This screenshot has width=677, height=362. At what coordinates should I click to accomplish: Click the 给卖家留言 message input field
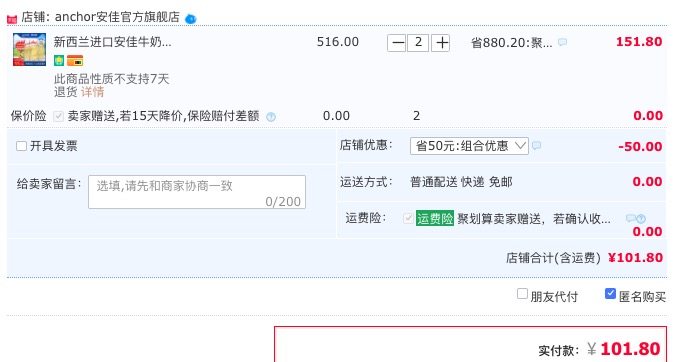tap(197, 192)
